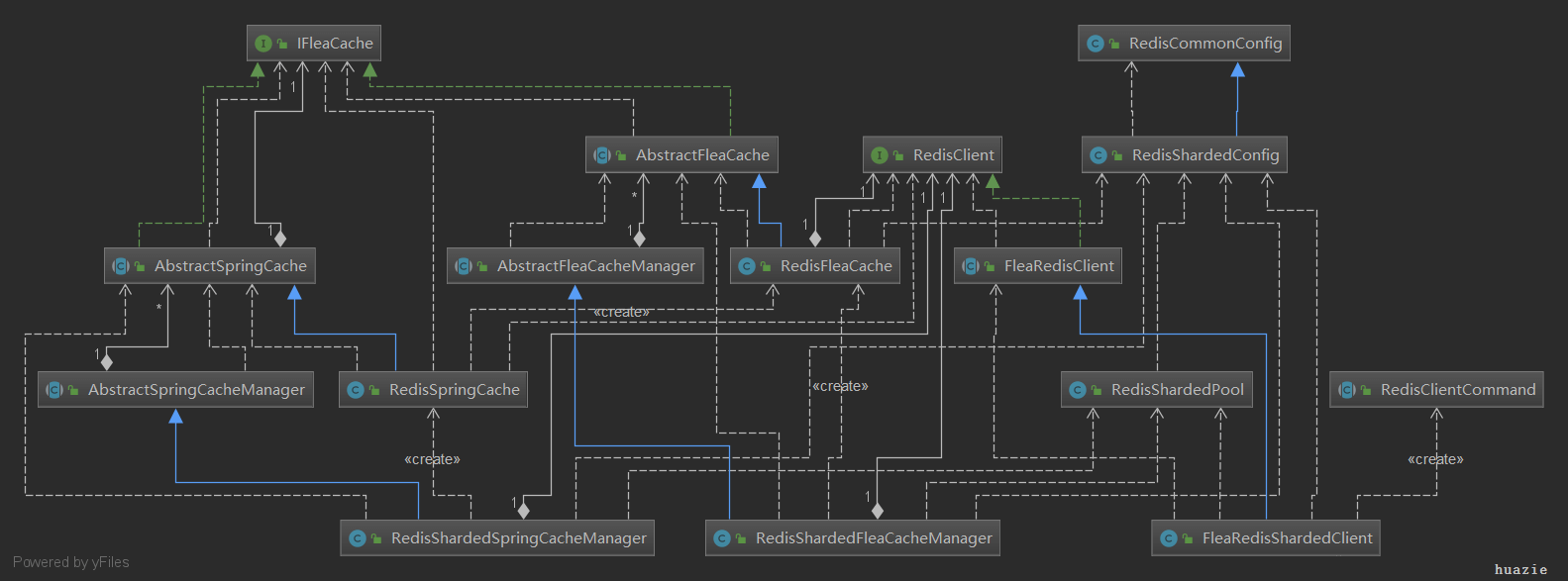Viewport: 1568px width, 581px height.
Task: Click the huazie watermark text
Action: 1520,569
